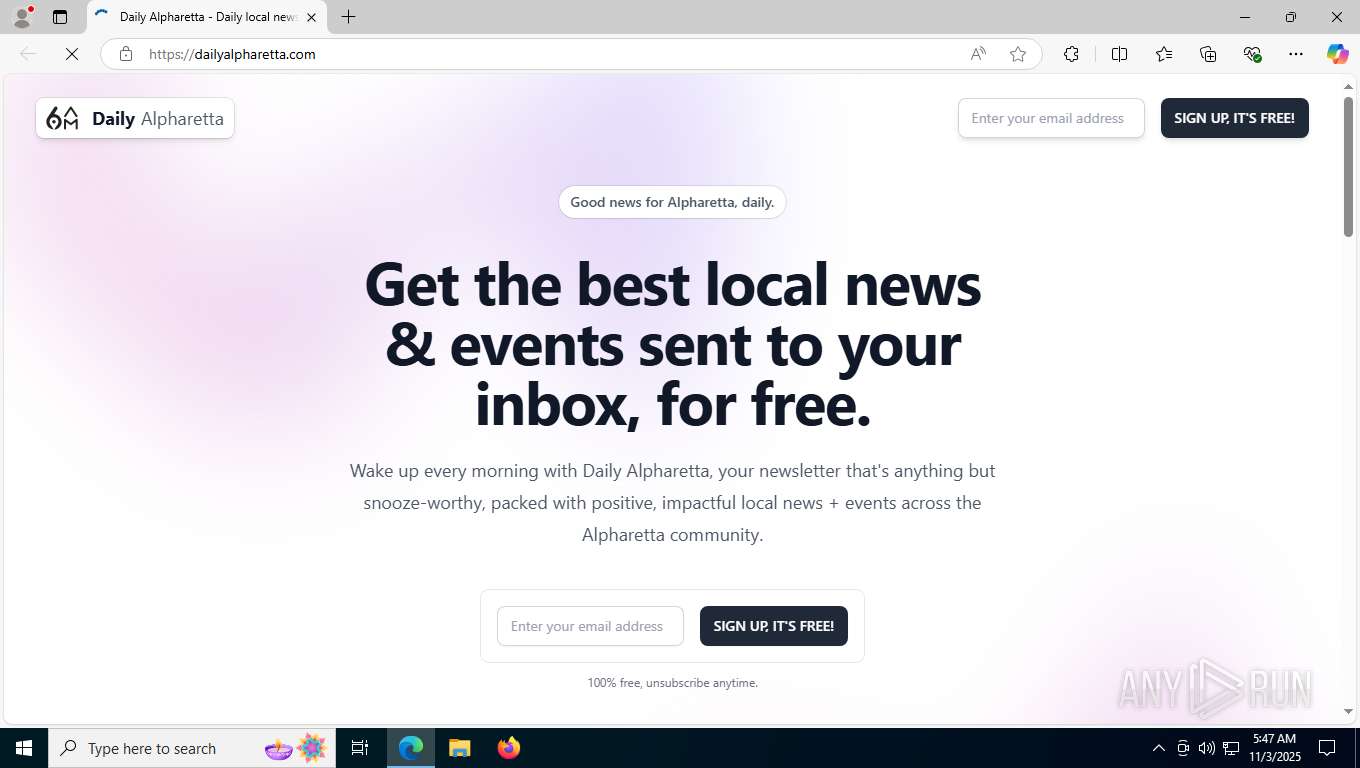Open File Explorer from the taskbar
Viewport: 1360px width, 768px height.
click(459, 748)
